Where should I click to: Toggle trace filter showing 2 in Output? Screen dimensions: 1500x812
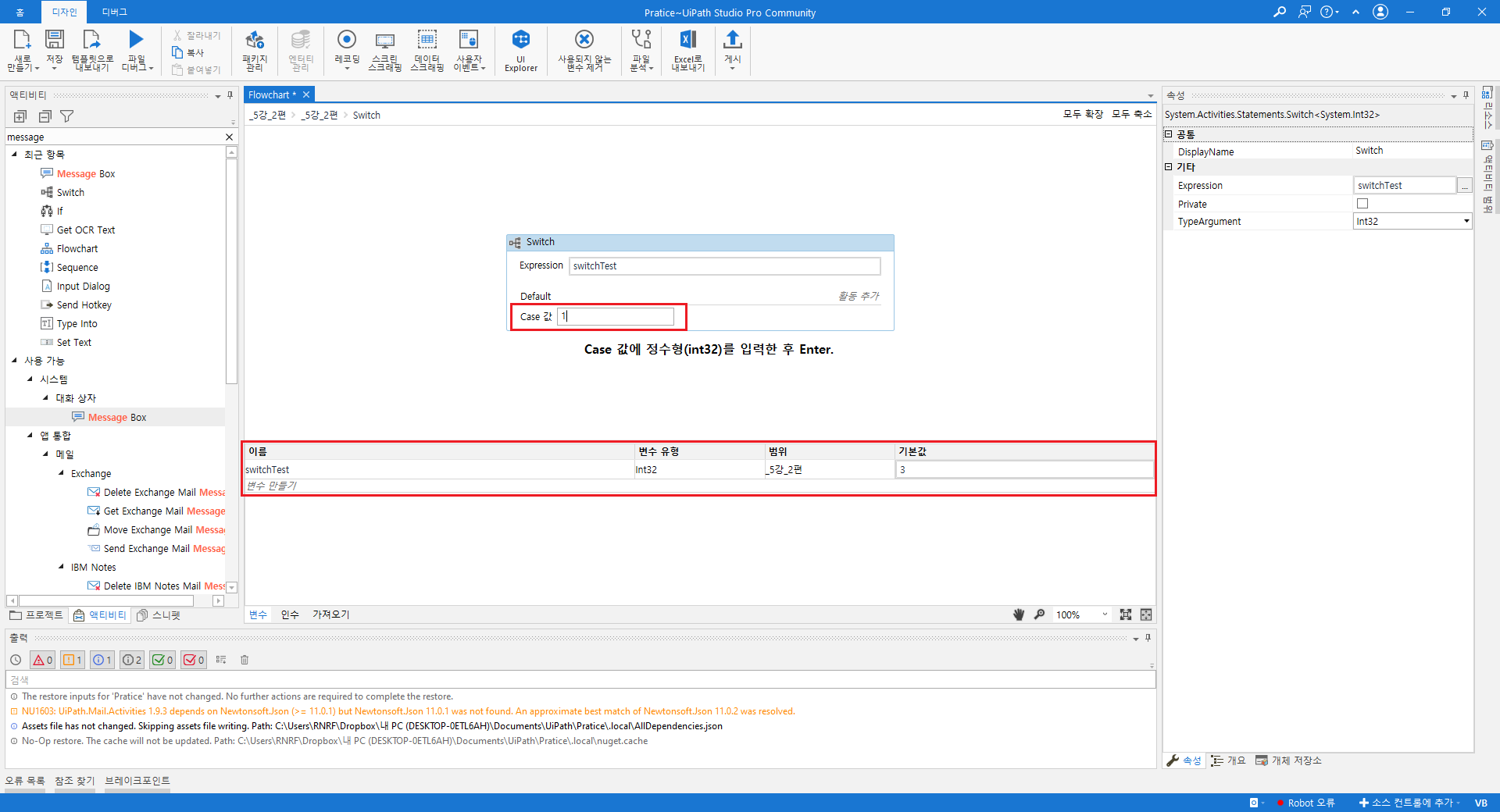coord(132,660)
